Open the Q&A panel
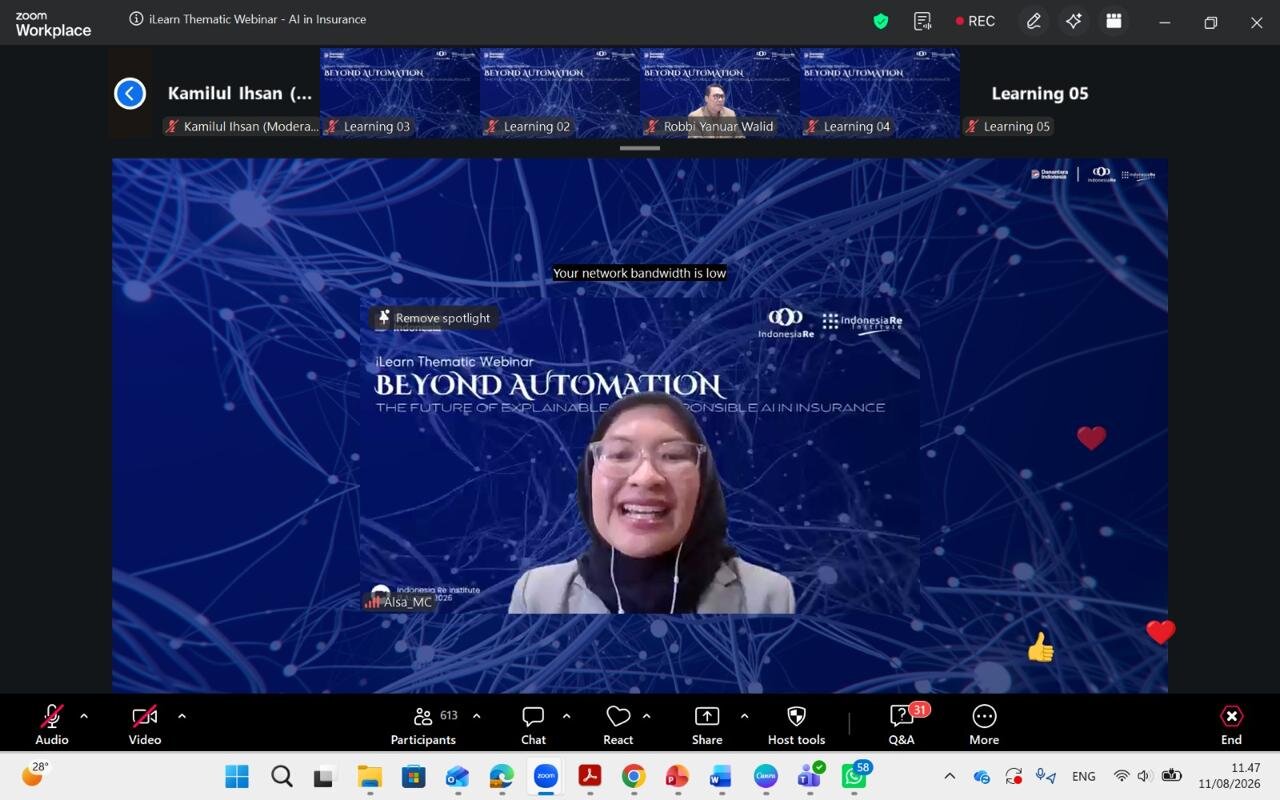 (902, 724)
